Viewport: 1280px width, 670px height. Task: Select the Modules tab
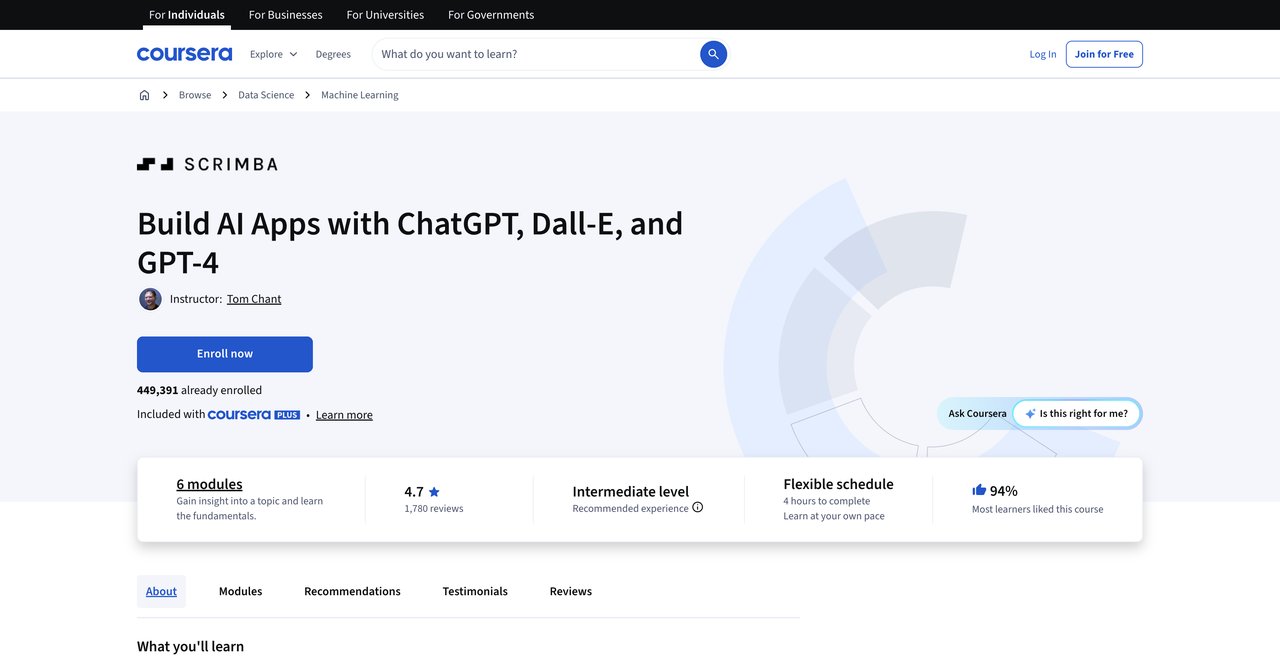click(241, 591)
